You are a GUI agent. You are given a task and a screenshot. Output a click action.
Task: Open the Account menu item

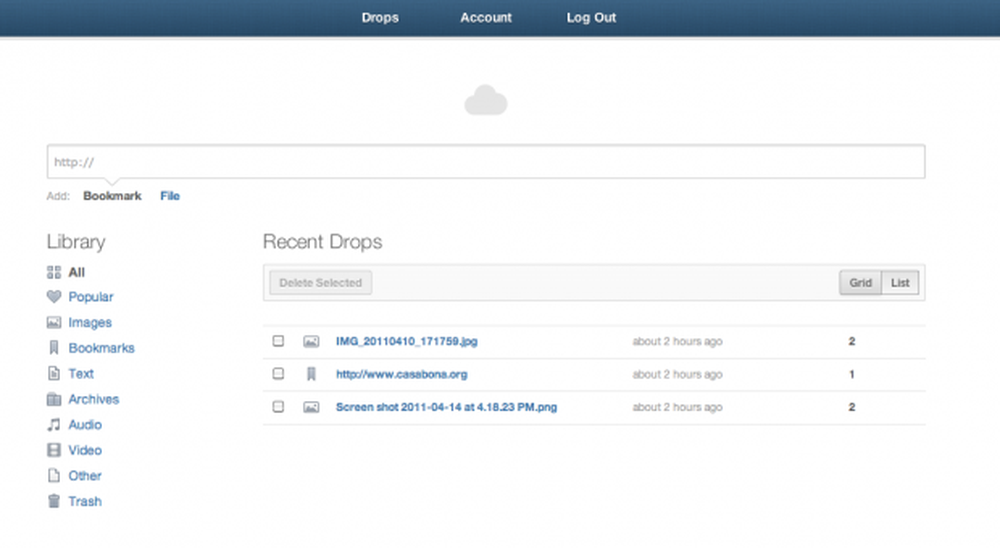pos(486,18)
